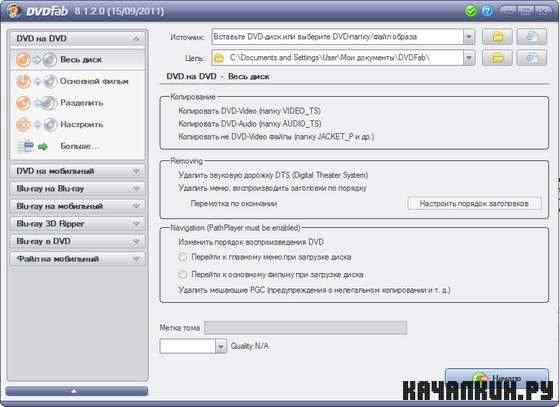Toggle Удалить мешающие PGC option
The image size is (560, 407).
click(314, 290)
